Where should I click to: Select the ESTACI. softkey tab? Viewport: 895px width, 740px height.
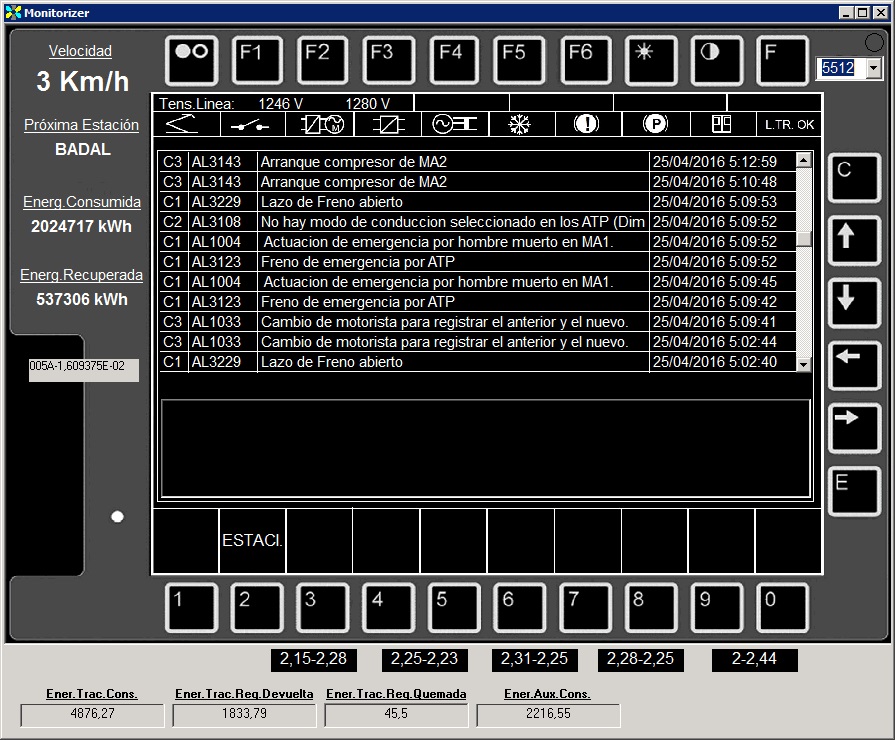pos(252,541)
